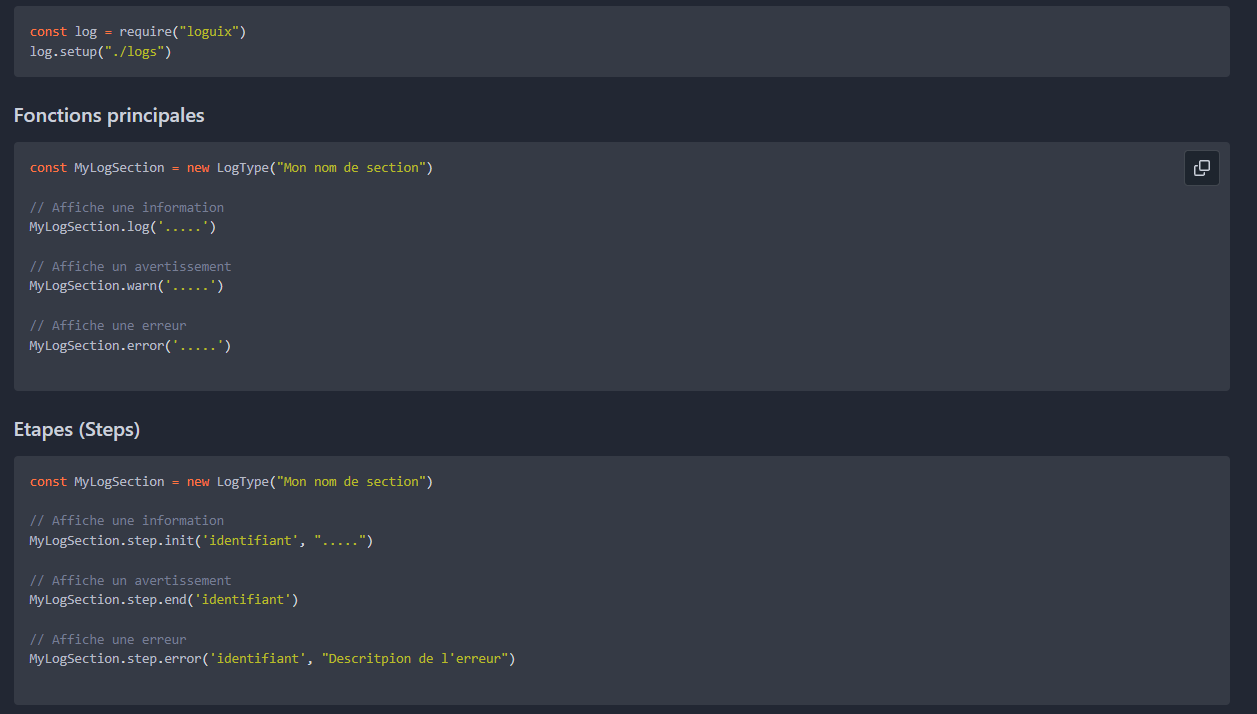Click the "Affiche une erreur" comment above step.error
Screen dimensions: 1257x714
(108, 640)
